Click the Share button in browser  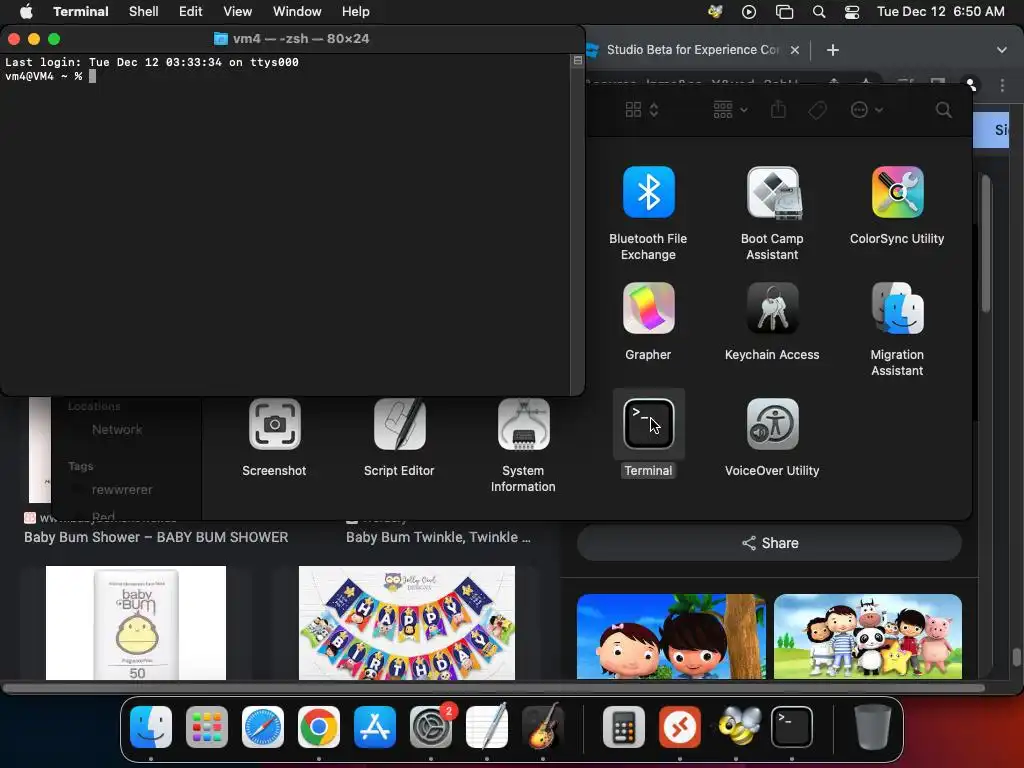point(769,543)
